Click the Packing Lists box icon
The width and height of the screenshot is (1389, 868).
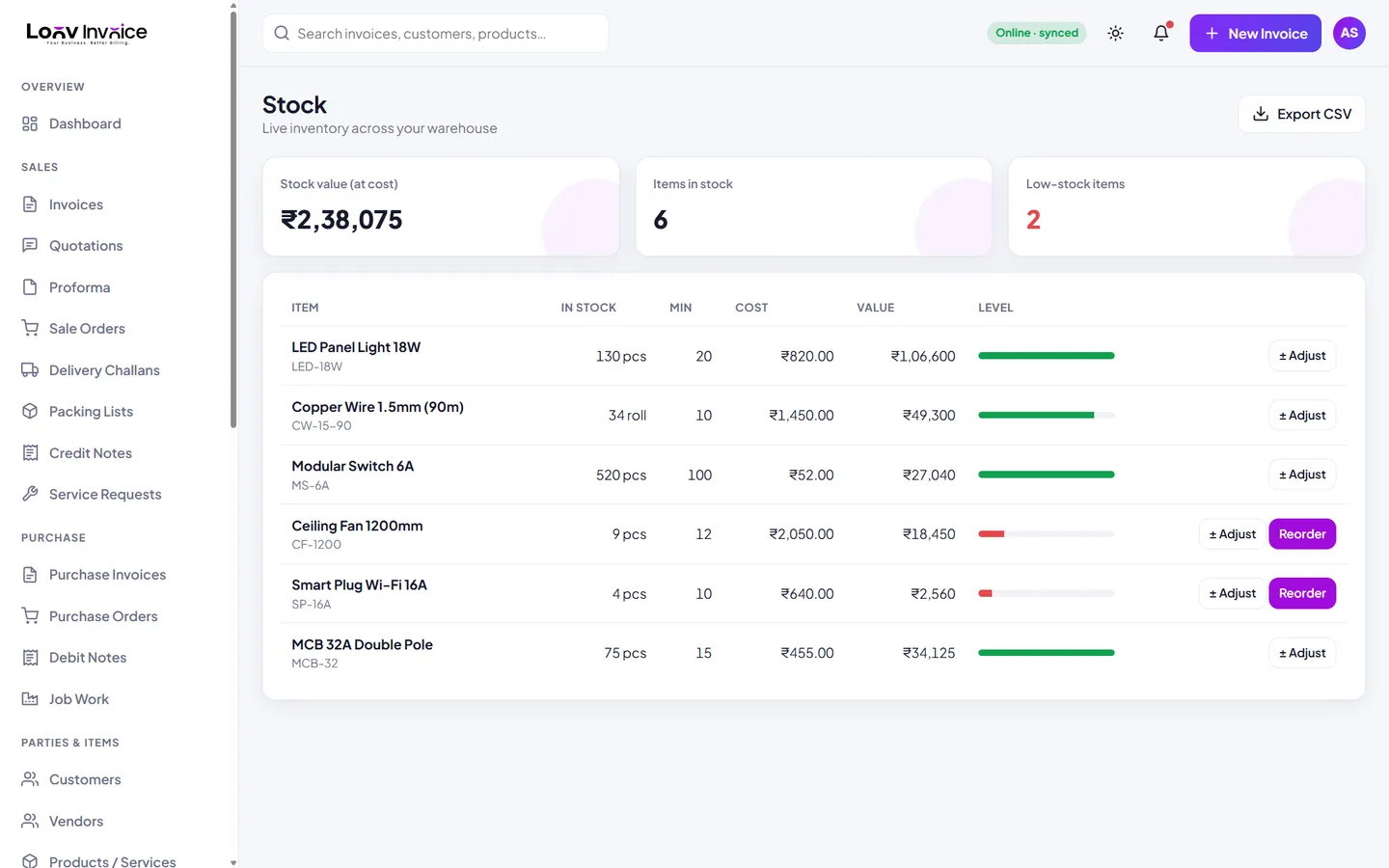pos(30,411)
